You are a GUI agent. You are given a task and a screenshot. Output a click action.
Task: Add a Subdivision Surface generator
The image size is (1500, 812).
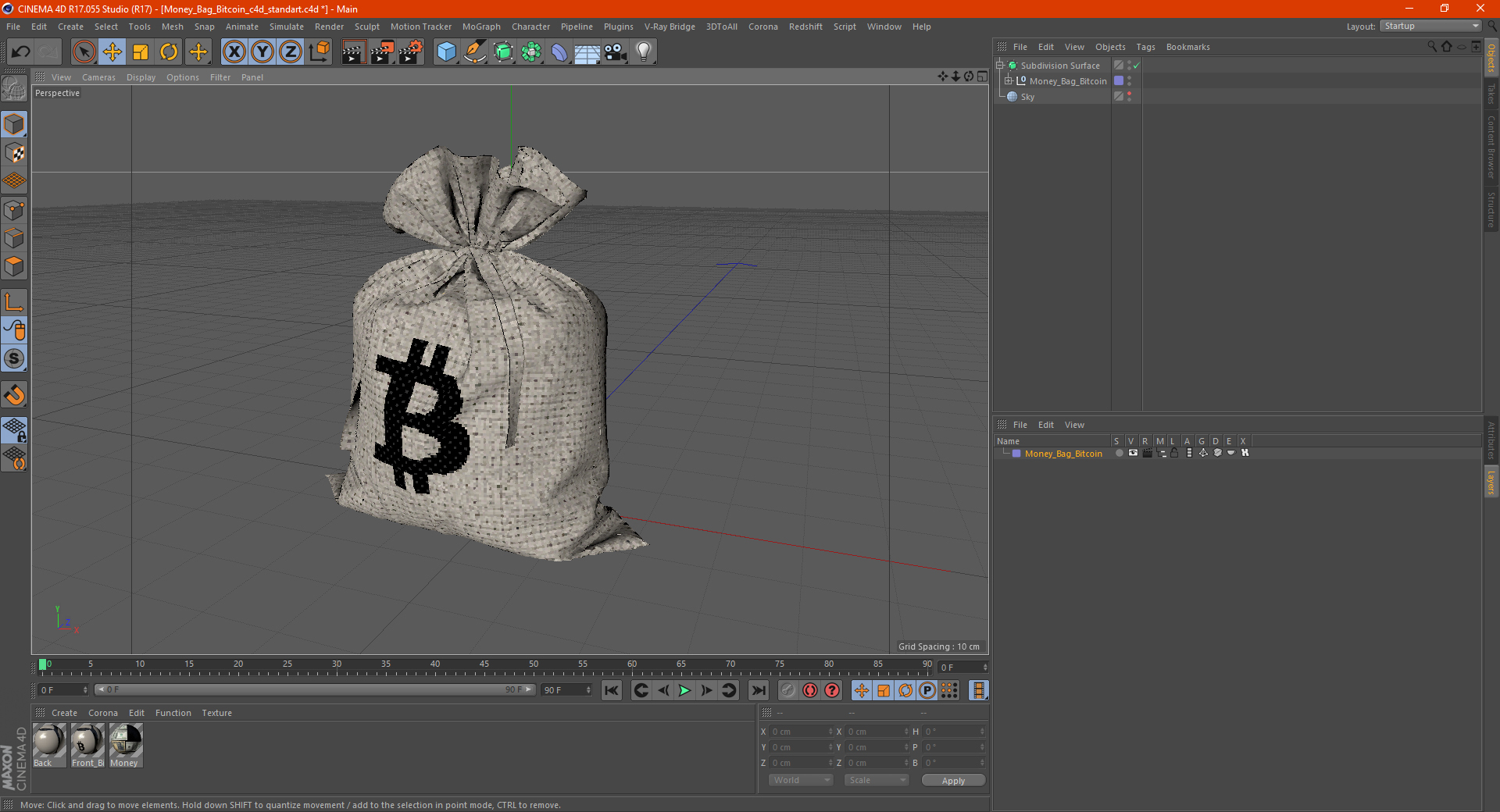pyautogui.click(x=503, y=52)
